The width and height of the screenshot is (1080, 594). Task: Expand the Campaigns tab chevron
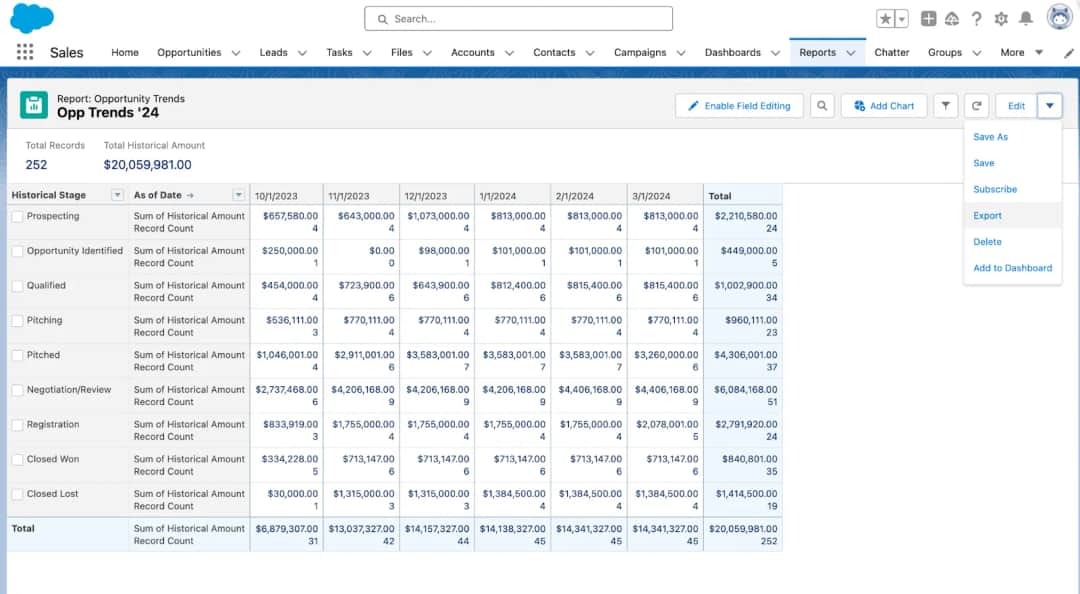point(681,53)
